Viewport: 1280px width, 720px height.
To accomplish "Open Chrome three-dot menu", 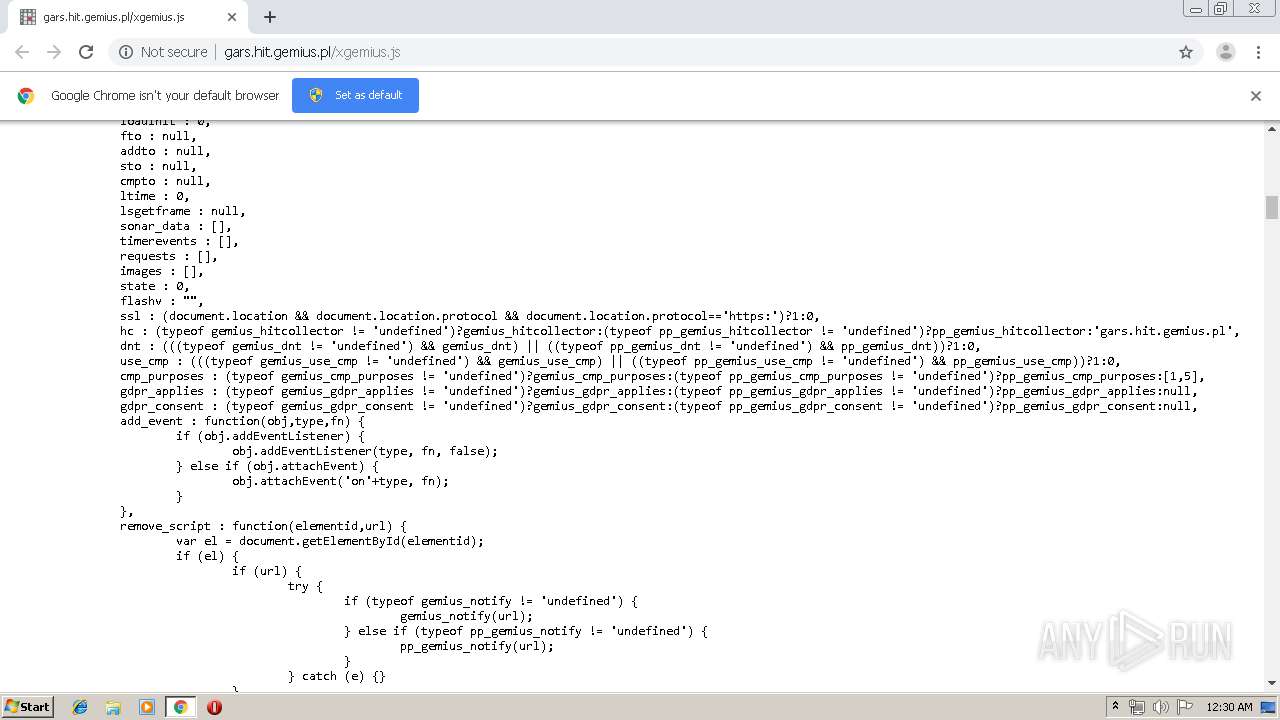I will [1258, 52].
